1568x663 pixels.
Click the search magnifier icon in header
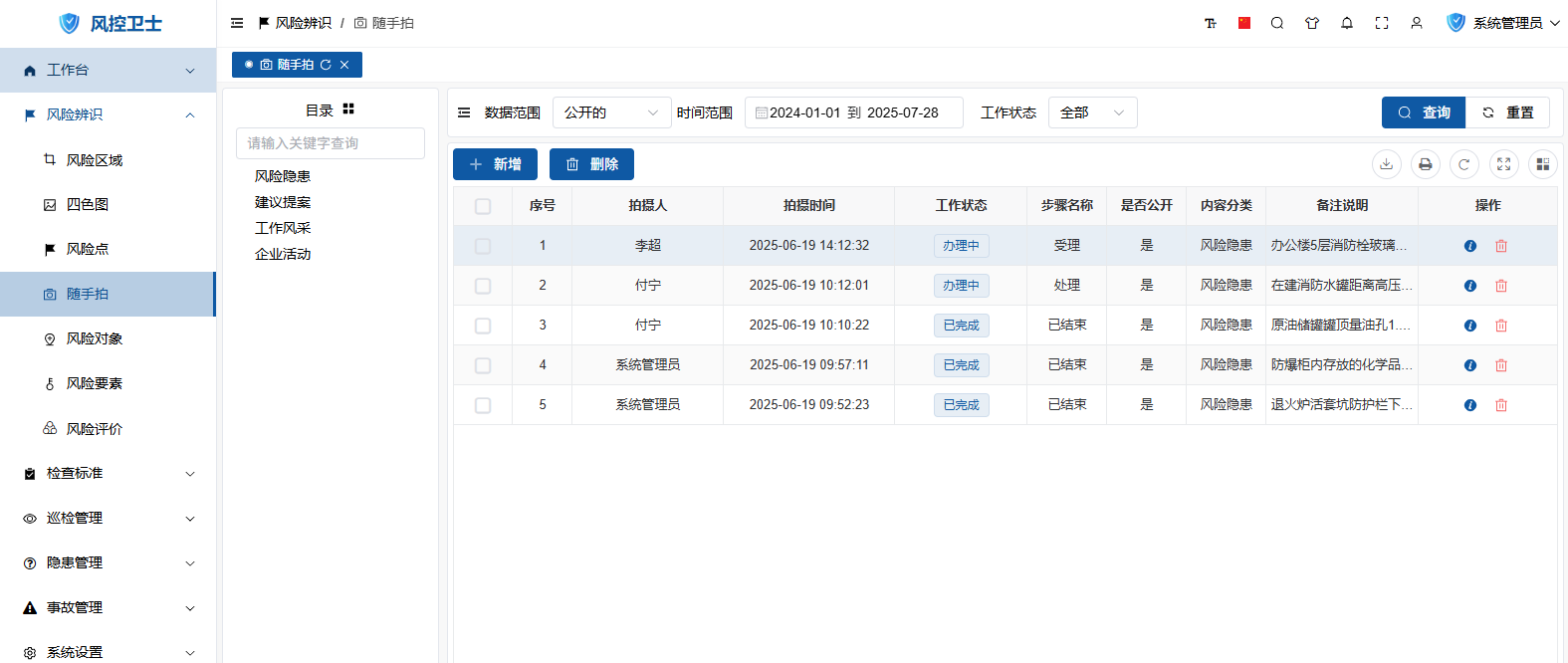[x=1277, y=23]
